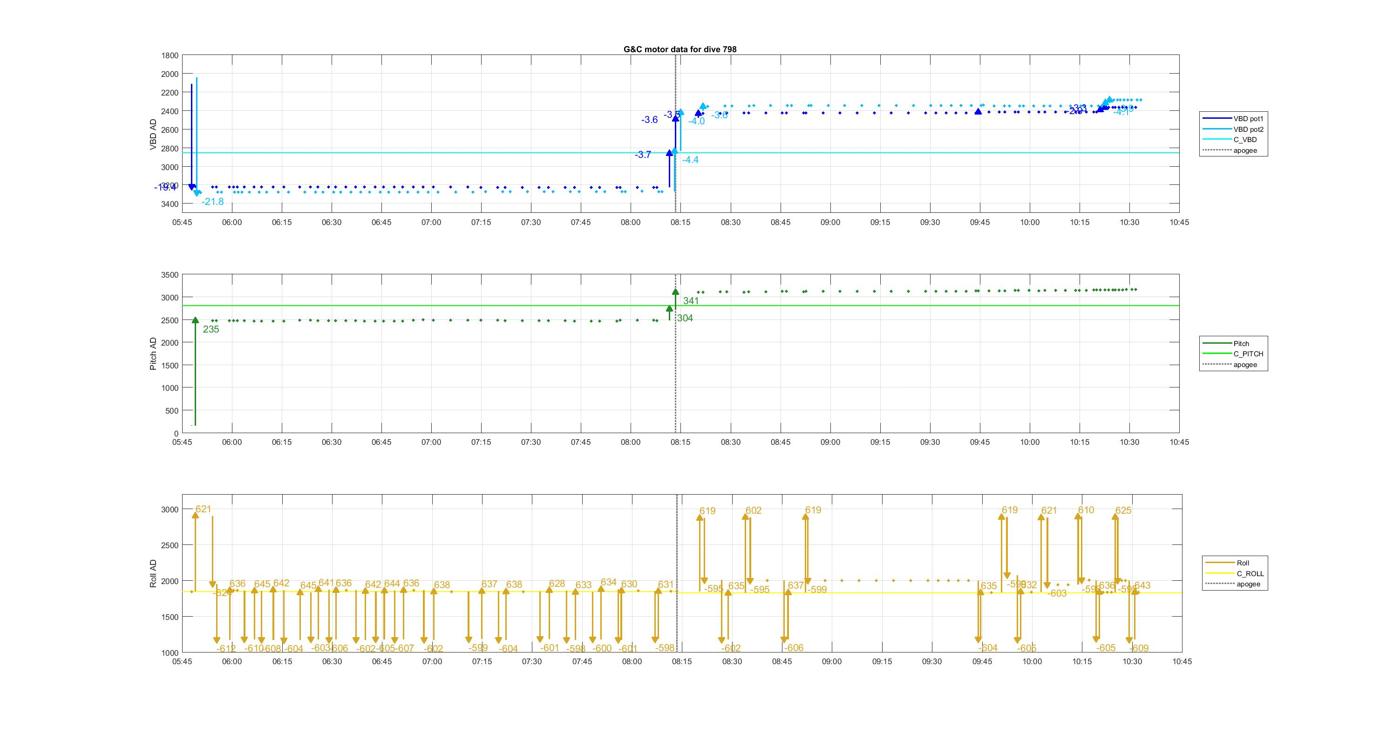Click the light blue "-4.0" VBD label
This screenshot has width=1400, height=733.
click(x=697, y=121)
